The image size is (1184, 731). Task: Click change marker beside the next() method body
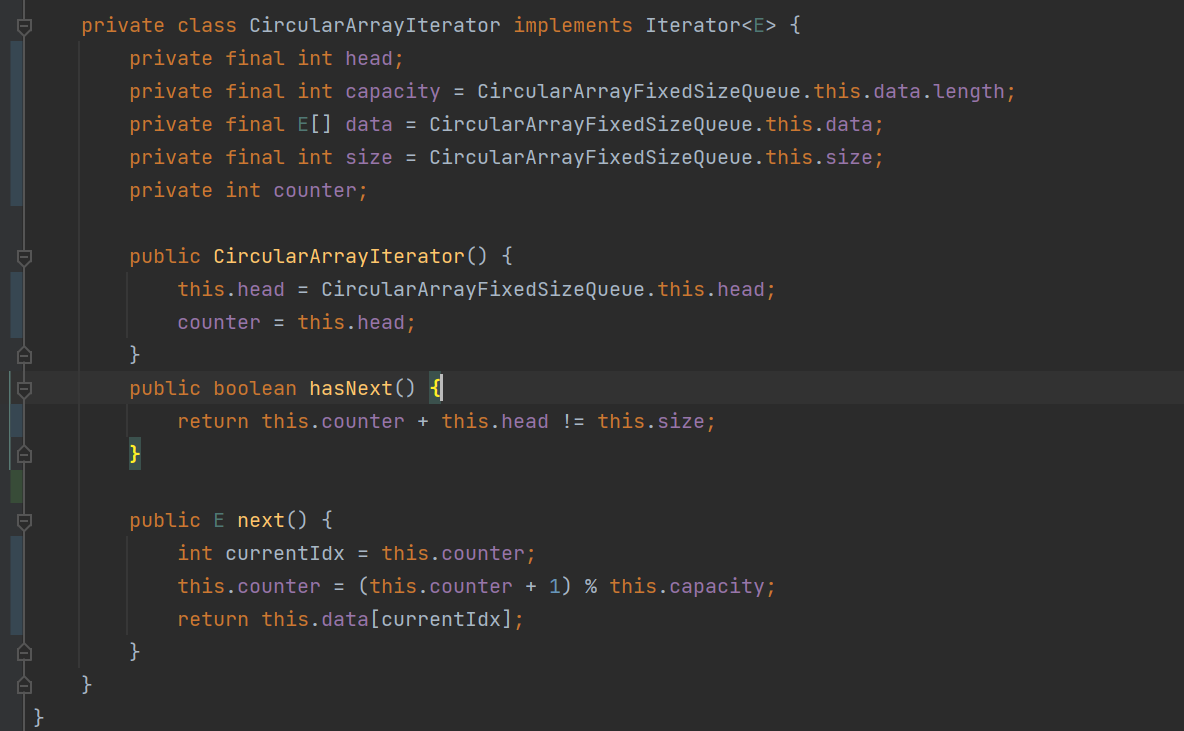click(x=16, y=585)
